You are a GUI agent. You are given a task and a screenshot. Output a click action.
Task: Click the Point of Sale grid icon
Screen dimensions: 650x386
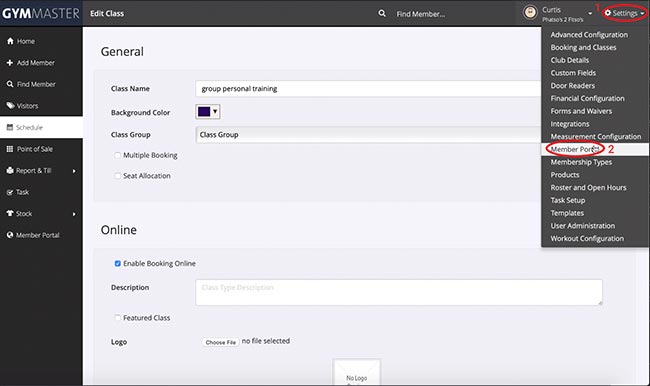(x=10, y=149)
